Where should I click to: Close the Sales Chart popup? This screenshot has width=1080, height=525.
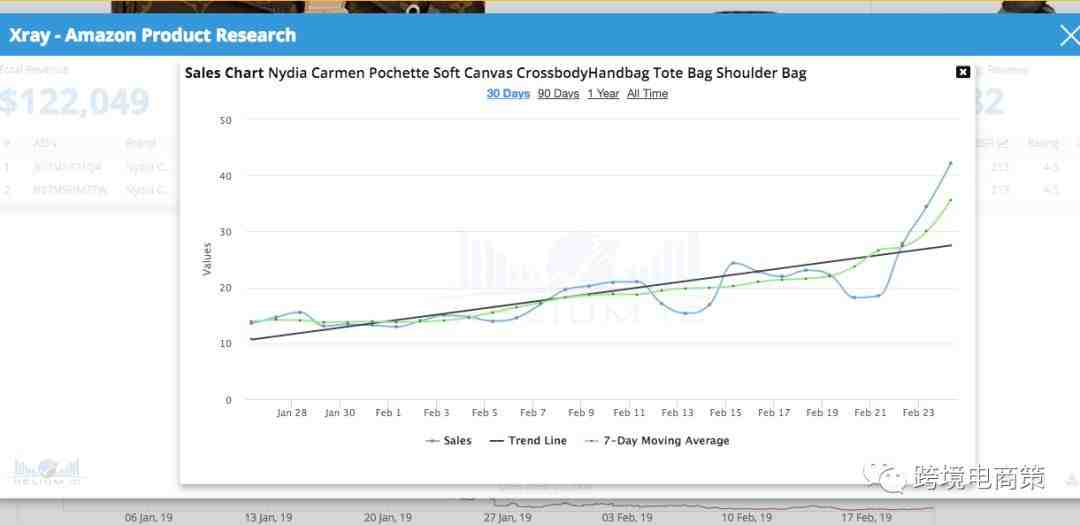pyautogui.click(x=963, y=72)
